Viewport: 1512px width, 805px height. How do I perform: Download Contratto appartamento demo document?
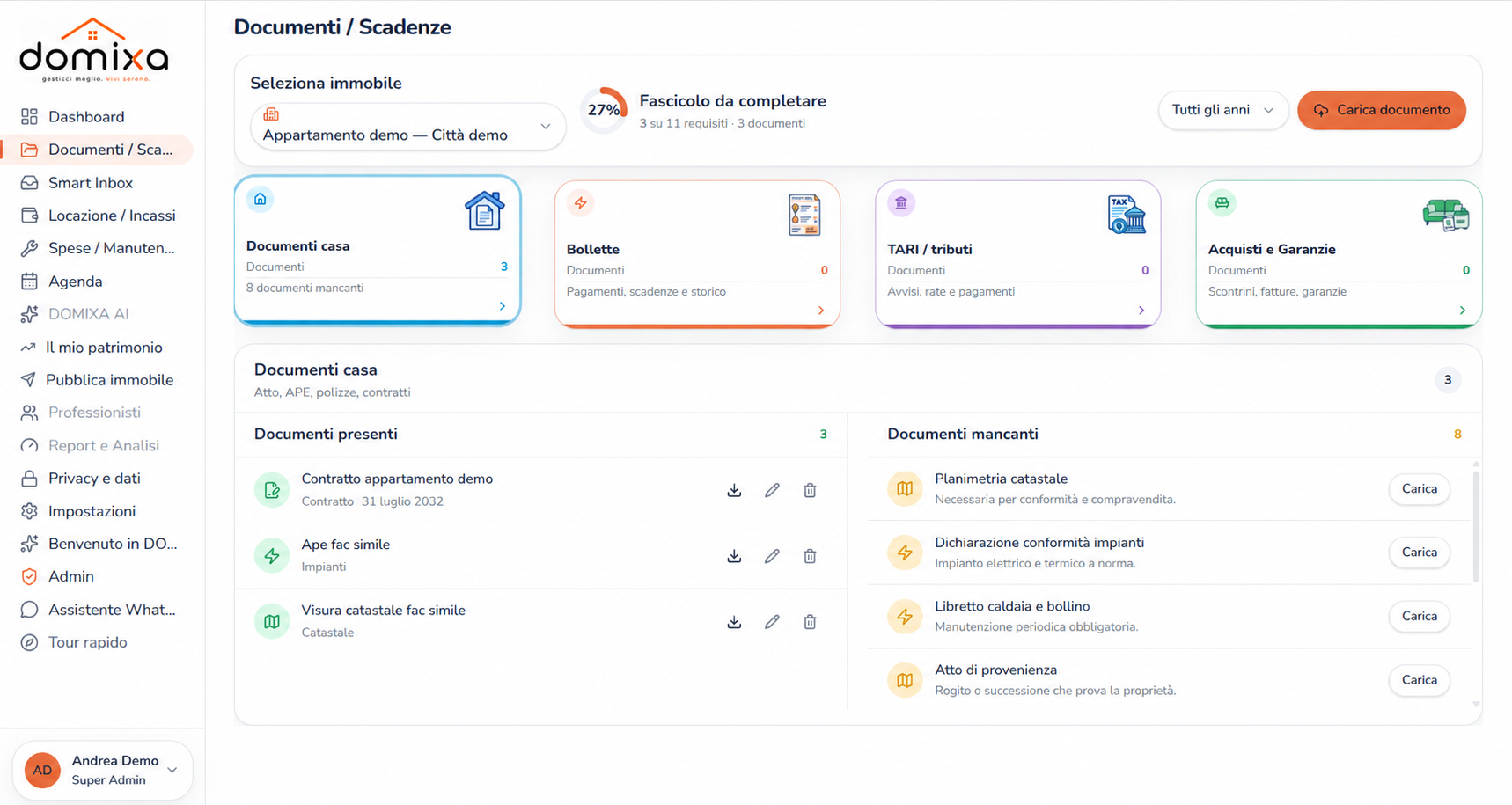click(734, 490)
